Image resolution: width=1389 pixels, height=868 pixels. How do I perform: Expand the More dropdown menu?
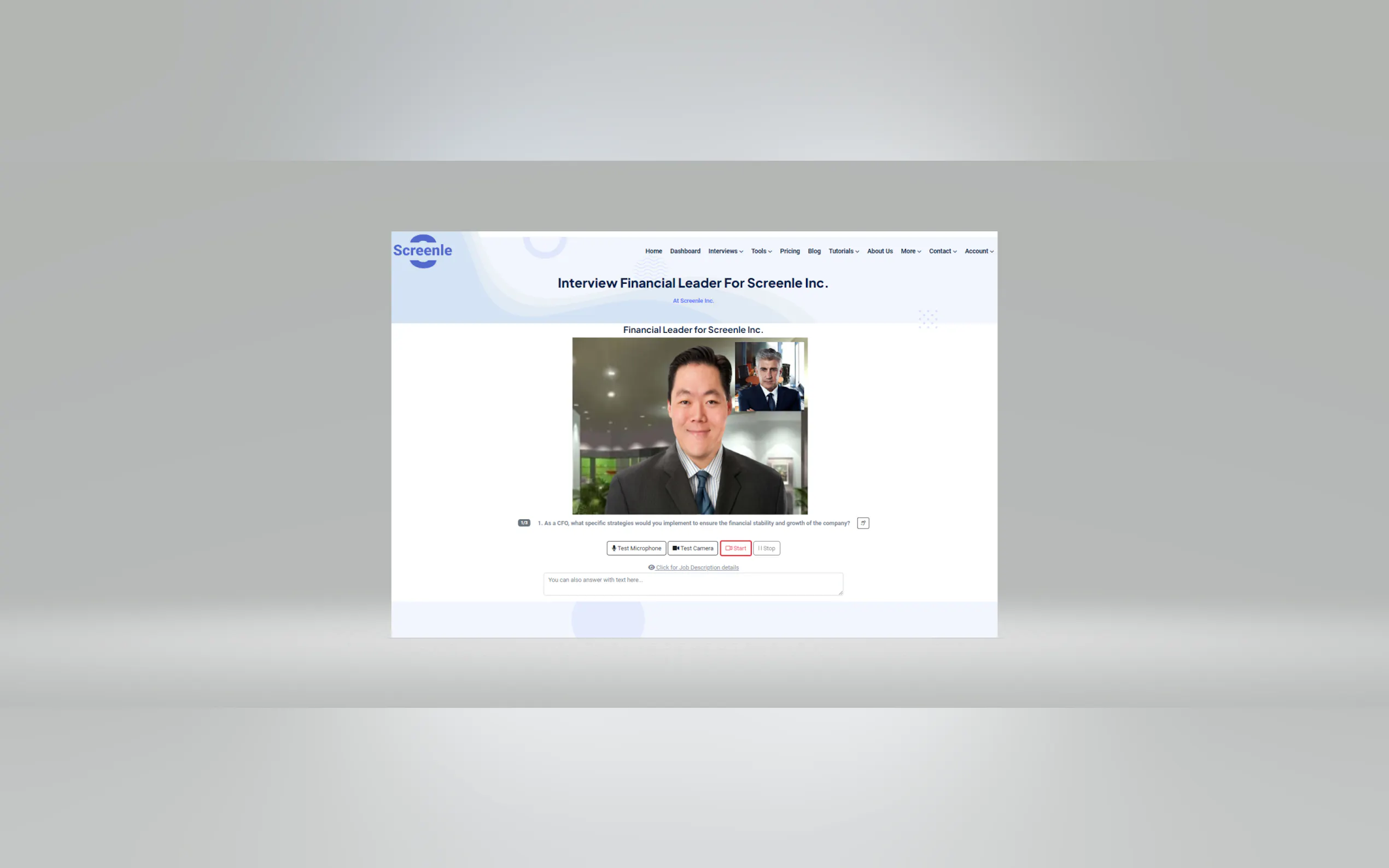click(911, 251)
